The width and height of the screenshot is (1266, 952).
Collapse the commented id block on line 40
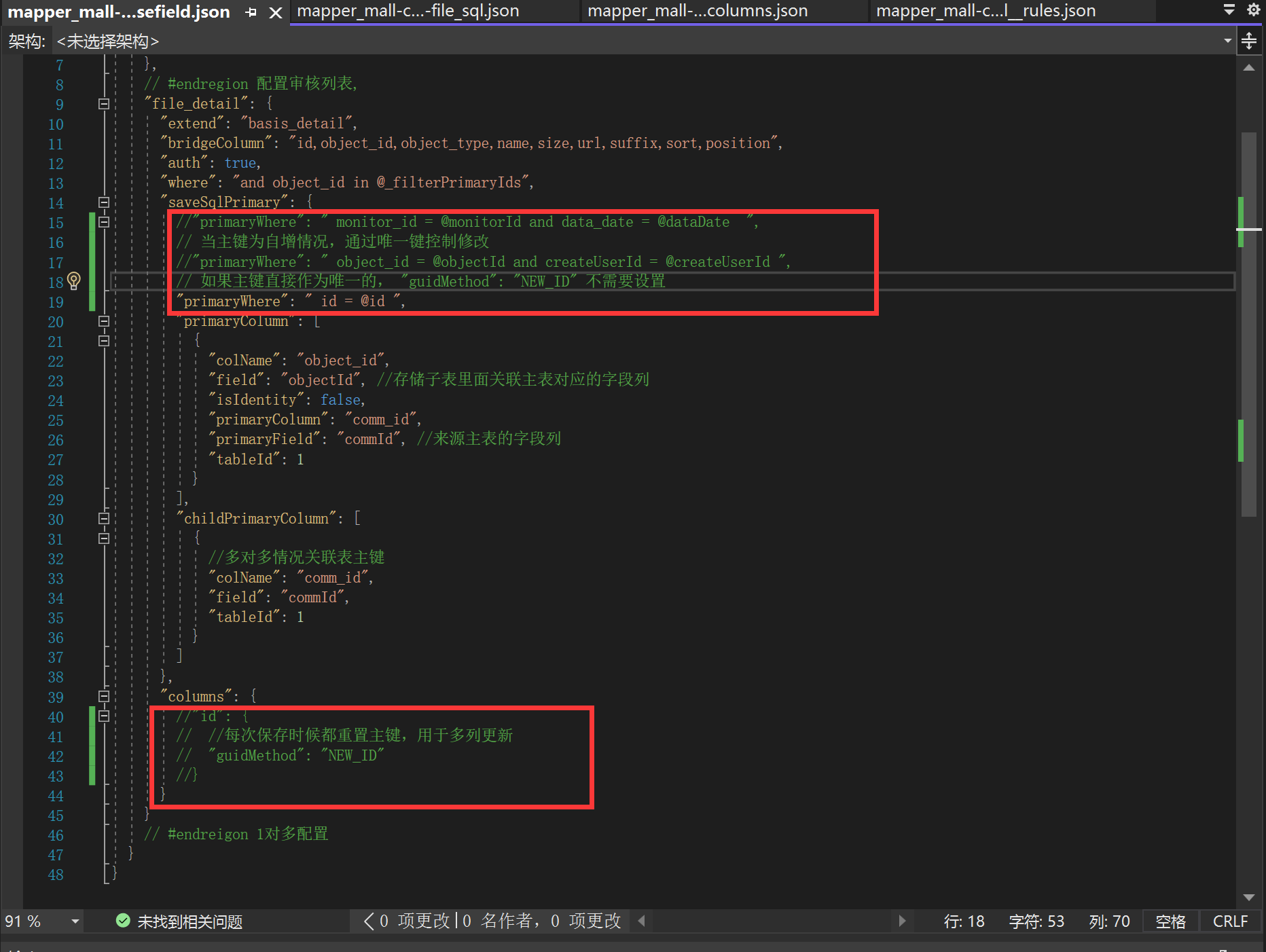pyautogui.click(x=104, y=716)
